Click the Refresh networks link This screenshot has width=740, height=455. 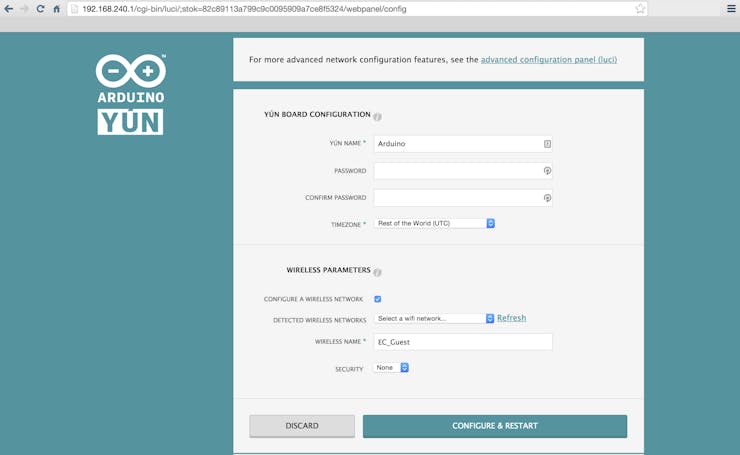click(511, 318)
